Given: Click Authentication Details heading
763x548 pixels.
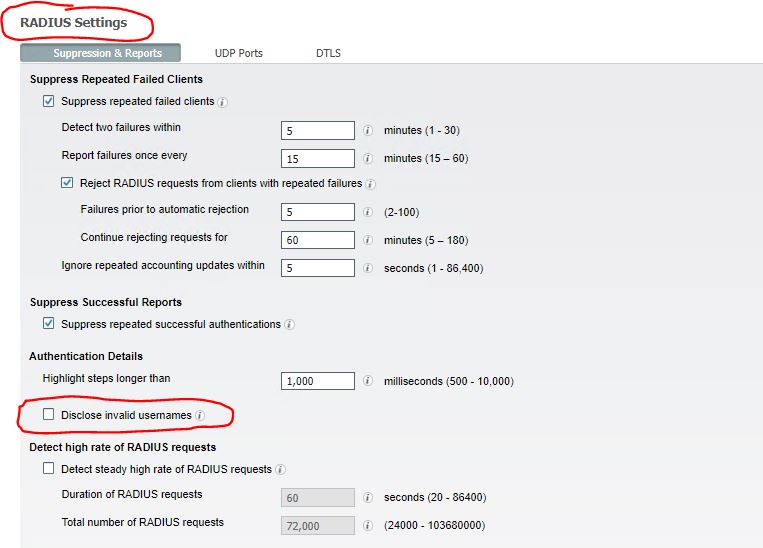Looking at the screenshot, I should click(86, 356).
